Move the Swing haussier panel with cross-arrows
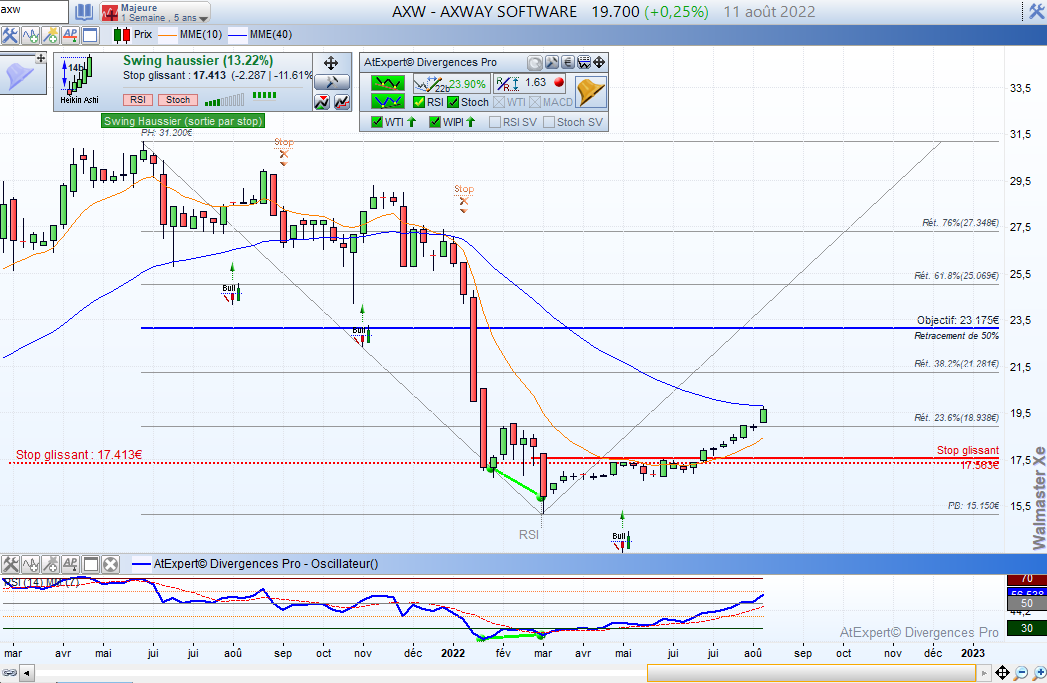The image size is (1047, 683). [331, 63]
